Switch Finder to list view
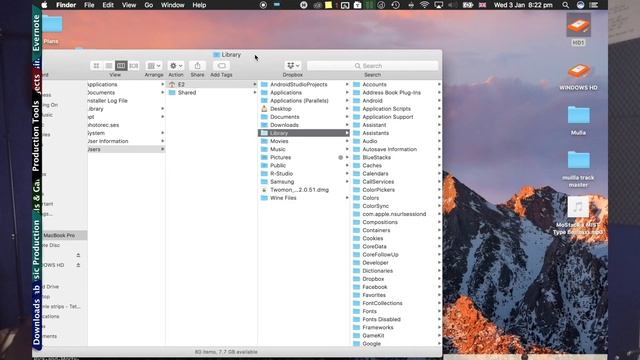640x360 pixels. (109, 66)
